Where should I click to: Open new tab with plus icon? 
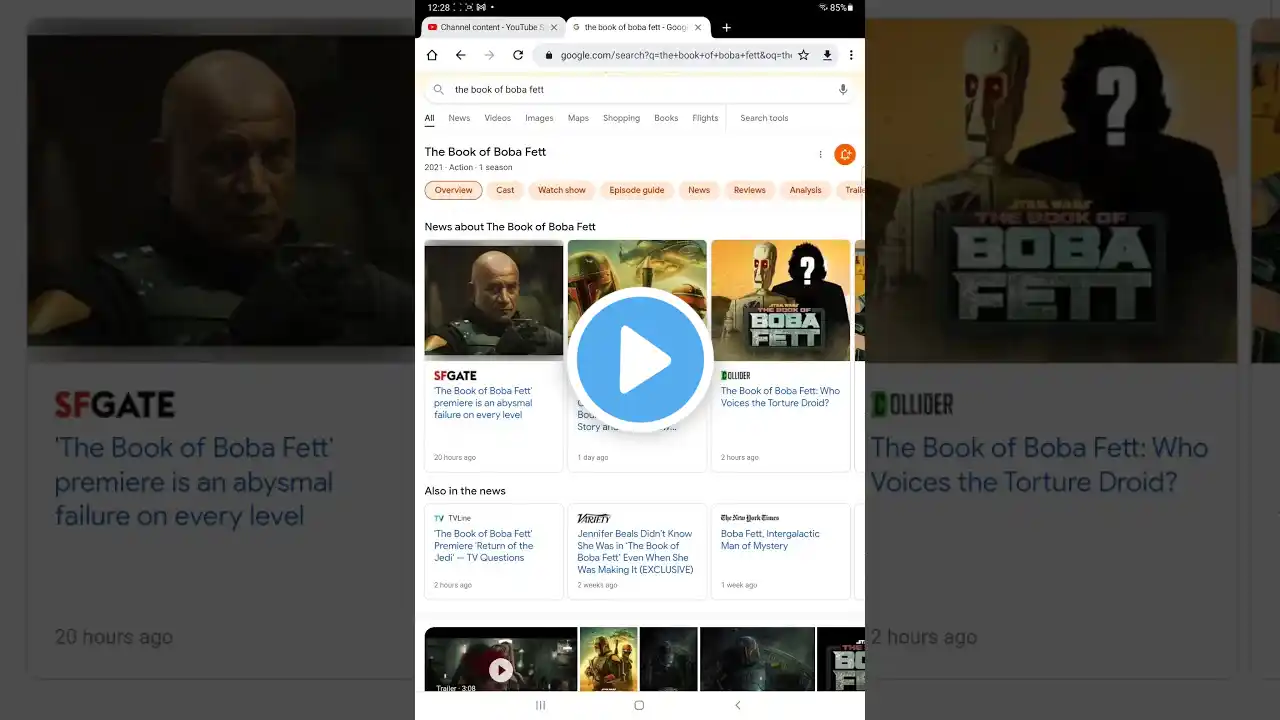(x=727, y=27)
